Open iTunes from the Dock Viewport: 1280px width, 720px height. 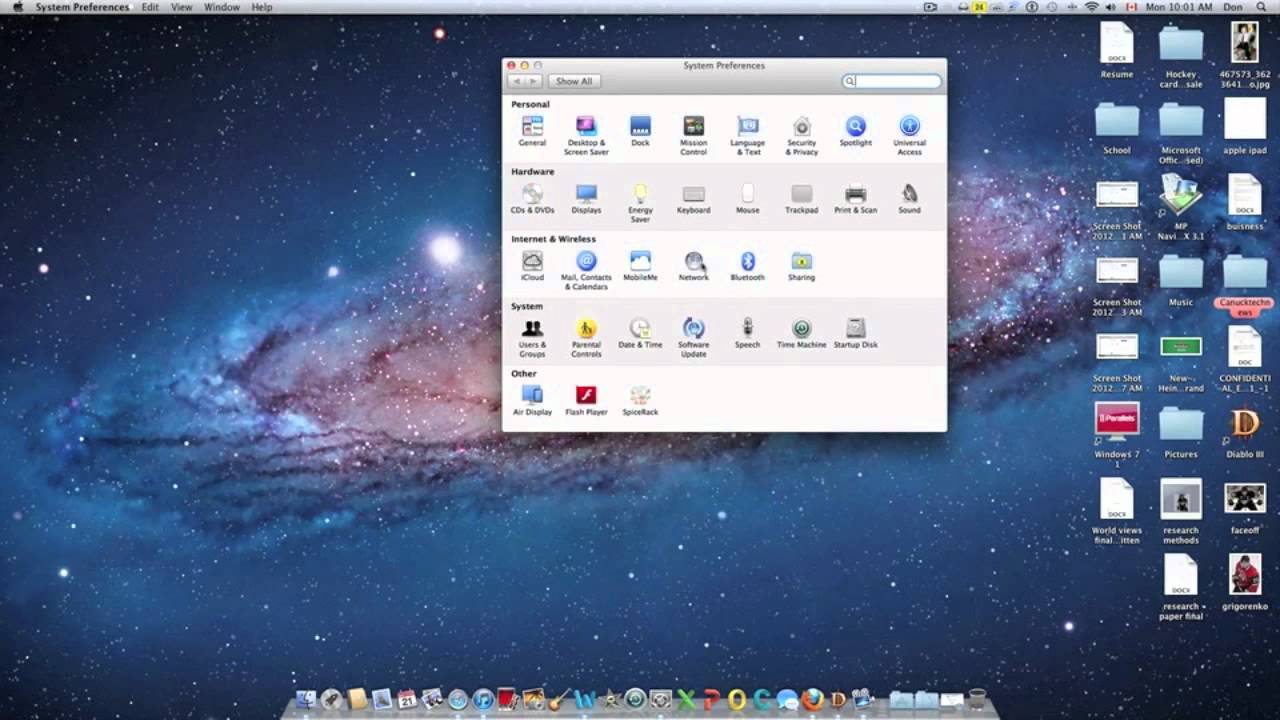tap(483, 700)
